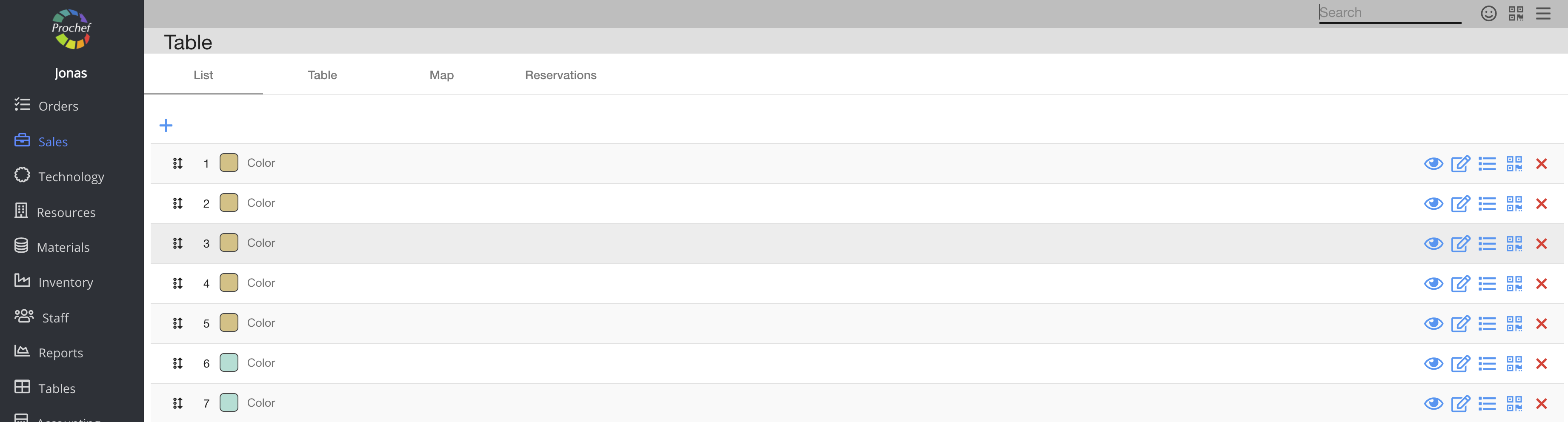Open the Reservations tab
The height and width of the screenshot is (422, 1568).
(x=561, y=75)
